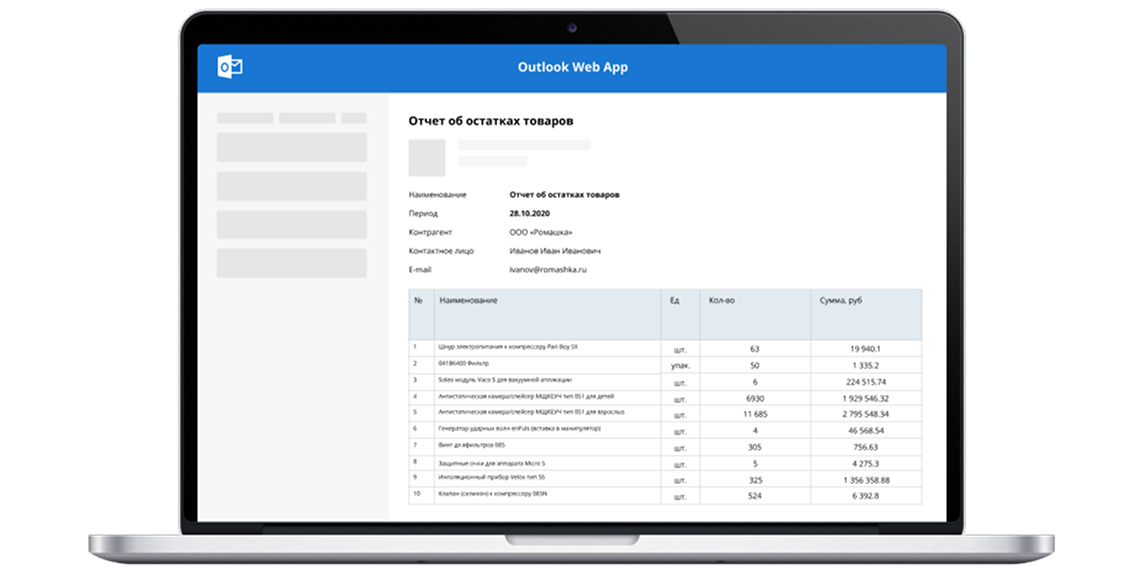
Task: Select the narrow third sidebar tab placeholder
Action: (x=353, y=118)
